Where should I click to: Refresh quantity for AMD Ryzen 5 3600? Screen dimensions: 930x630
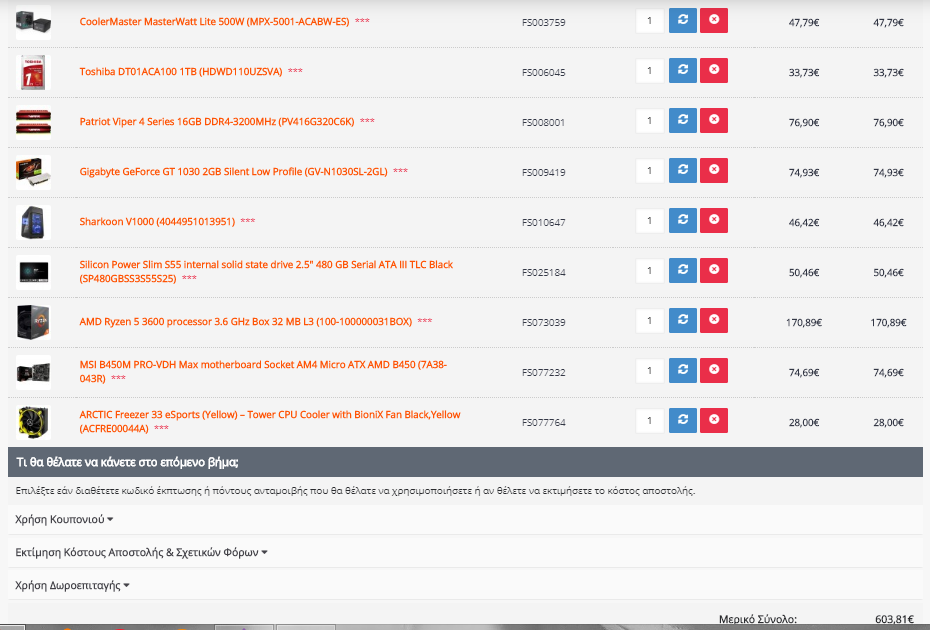pos(683,320)
